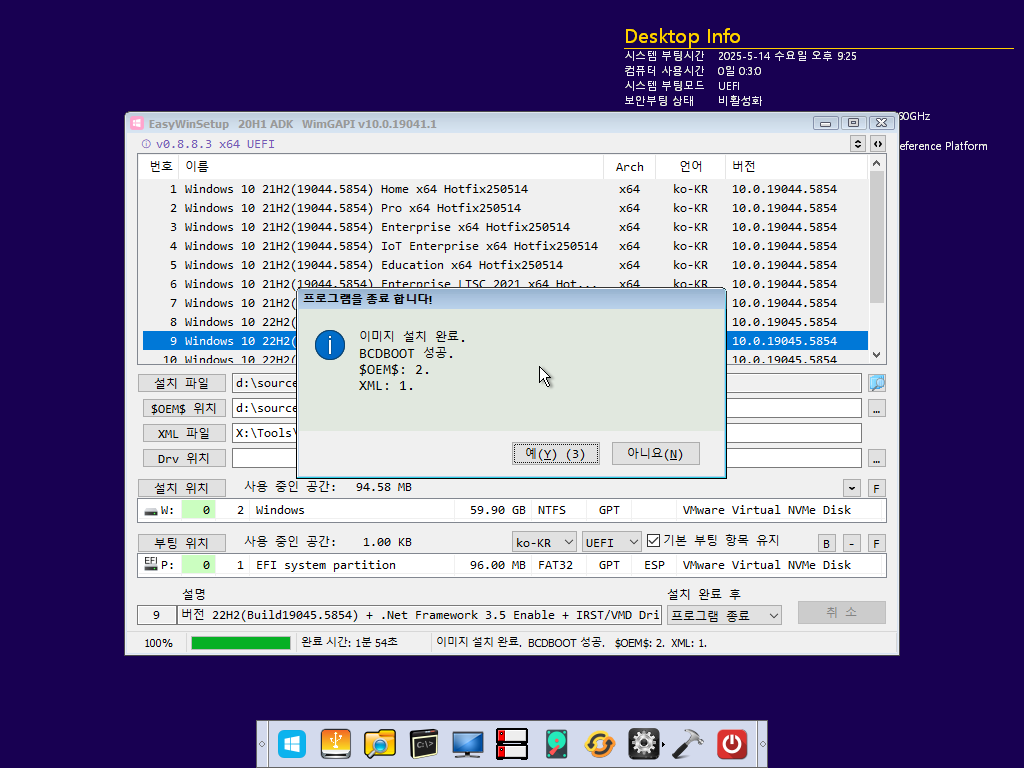1024x768 pixels.
Task: Click the right dock handle diamond
Action: click(x=762, y=744)
